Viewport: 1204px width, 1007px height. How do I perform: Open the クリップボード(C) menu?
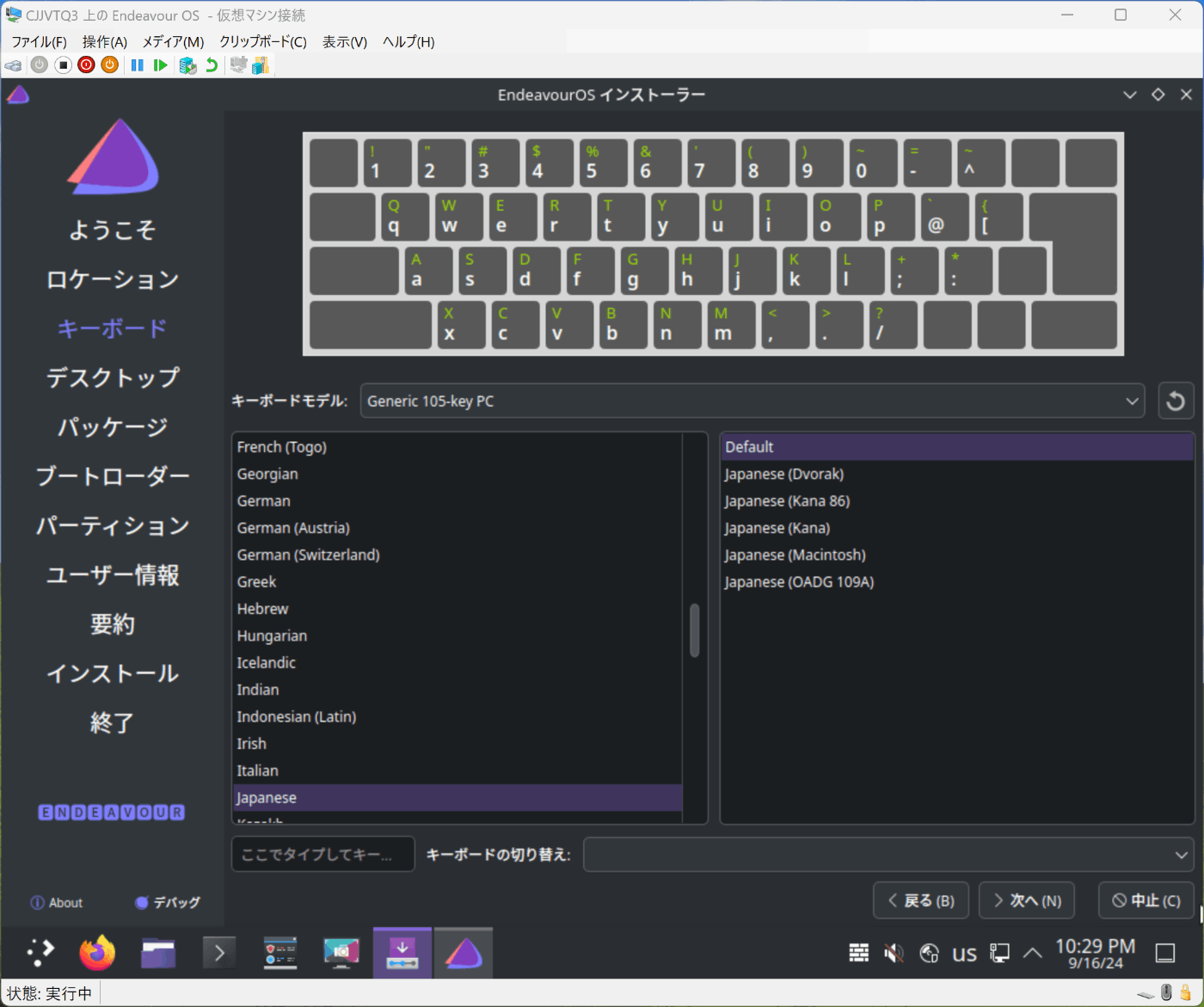263,41
